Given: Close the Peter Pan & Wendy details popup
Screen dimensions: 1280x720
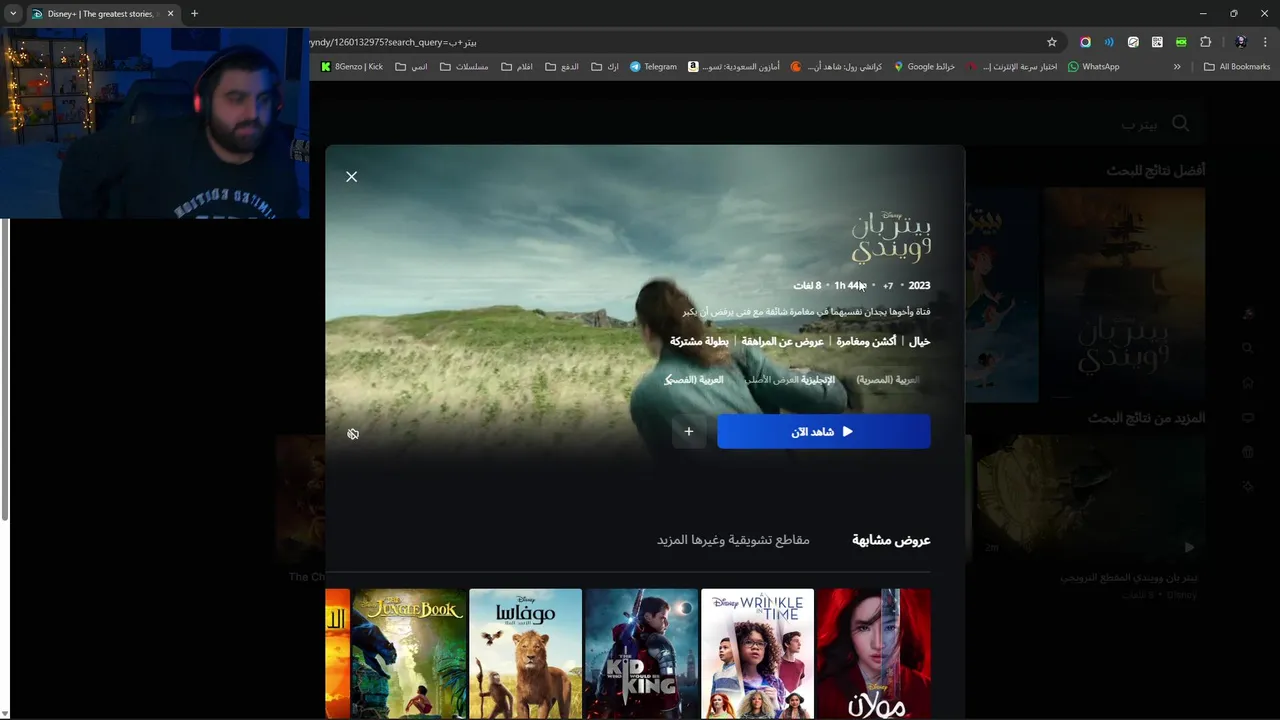Looking at the screenshot, I should (x=351, y=176).
